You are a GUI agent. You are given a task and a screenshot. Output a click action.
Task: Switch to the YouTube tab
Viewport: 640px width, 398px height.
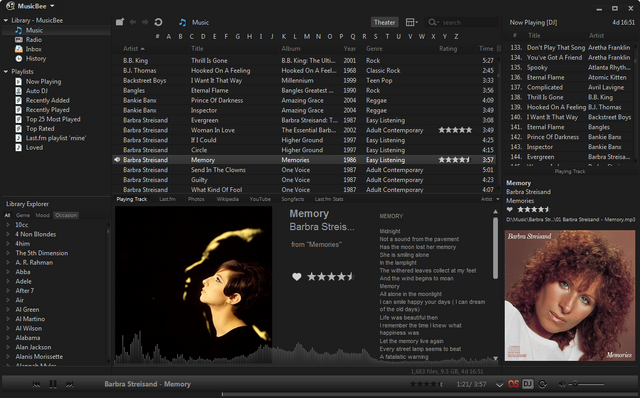pyautogui.click(x=260, y=199)
